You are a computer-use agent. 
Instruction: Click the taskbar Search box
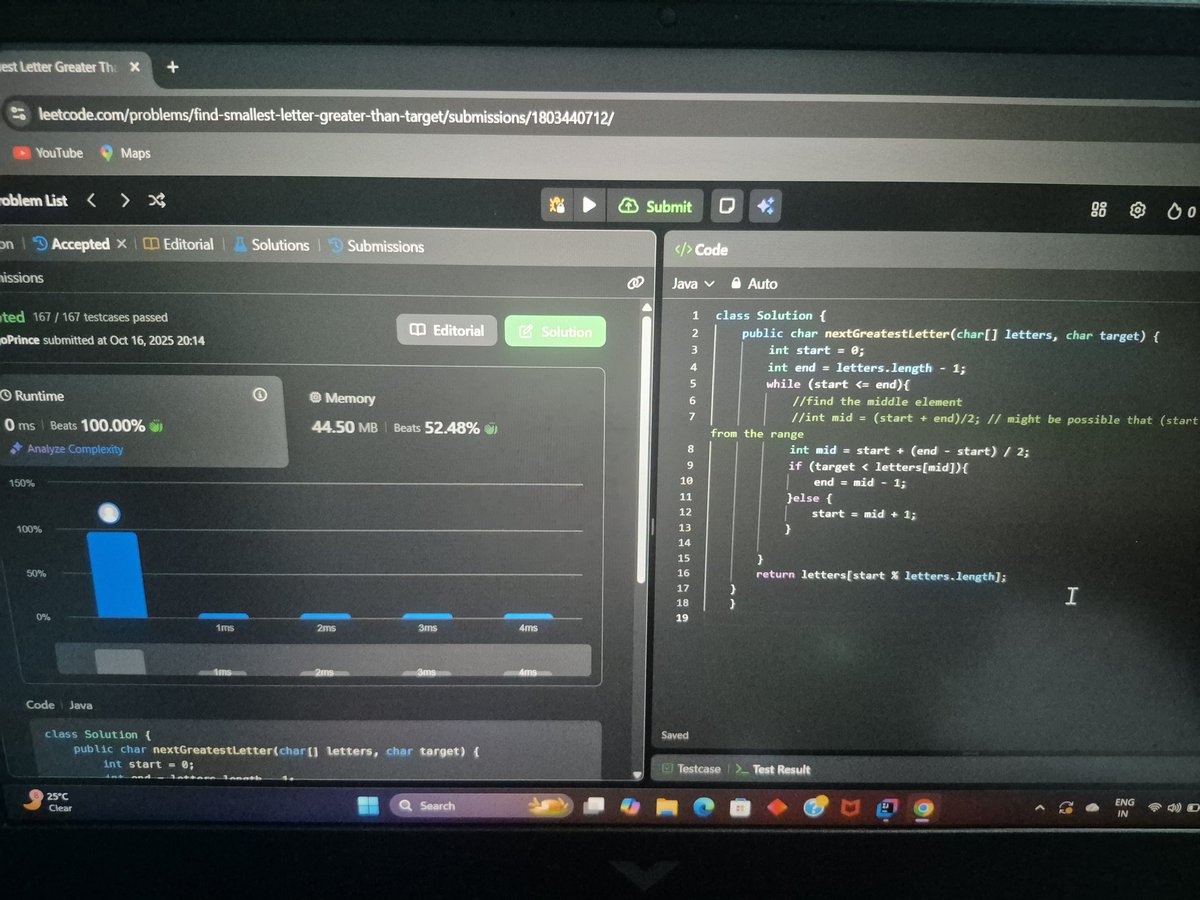(x=481, y=806)
